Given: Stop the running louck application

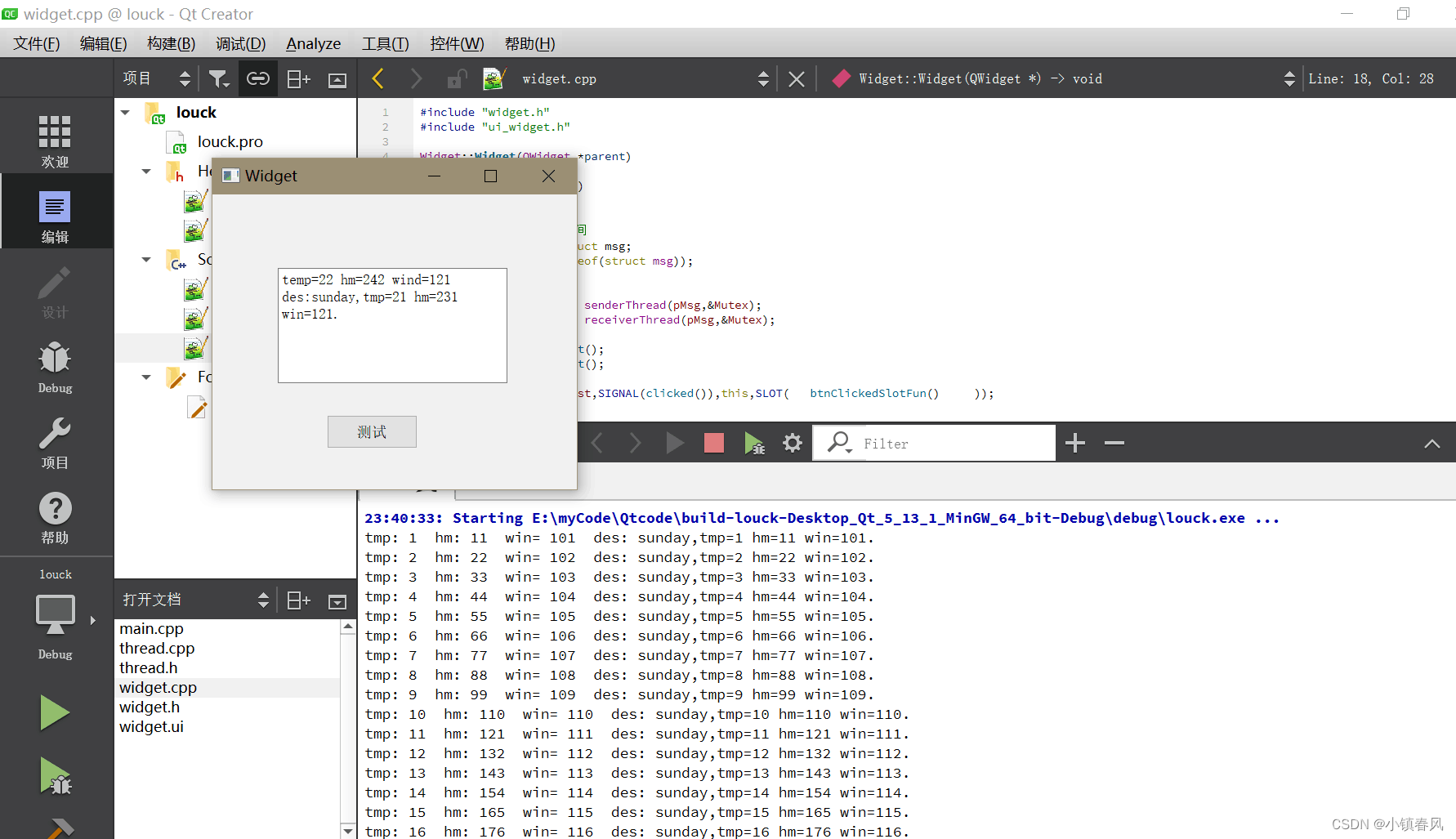Looking at the screenshot, I should coord(713,443).
